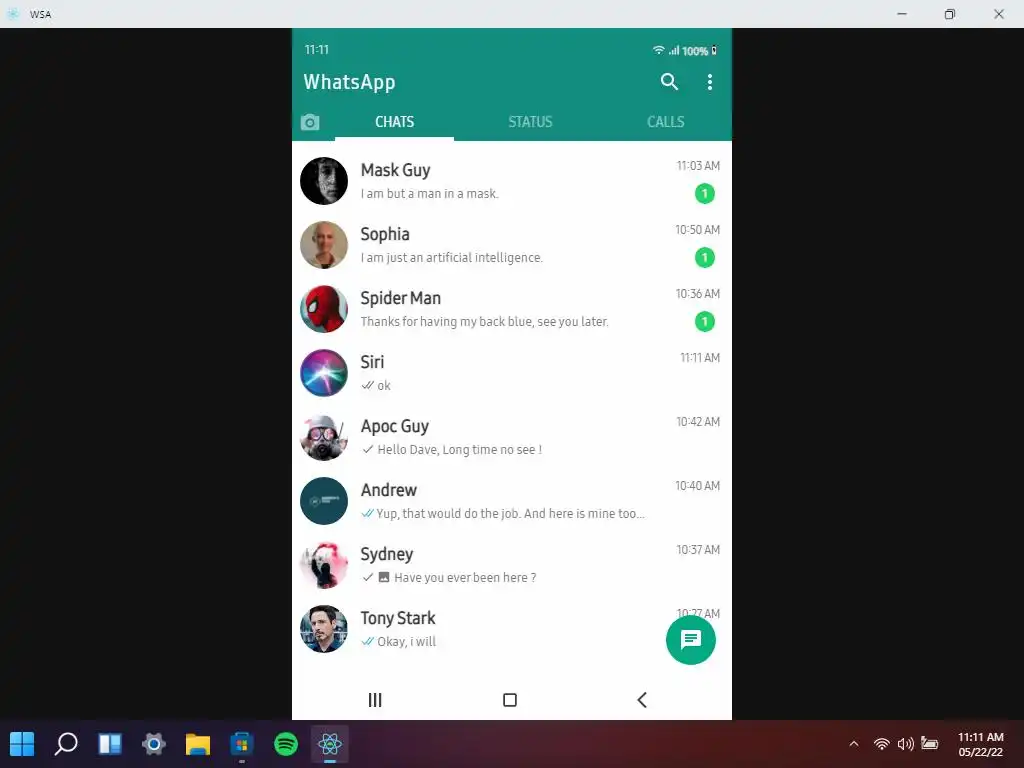Image resolution: width=1024 pixels, height=768 pixels.
Task: Open the taskbar clock and date
Action: (x=980, y=744)
